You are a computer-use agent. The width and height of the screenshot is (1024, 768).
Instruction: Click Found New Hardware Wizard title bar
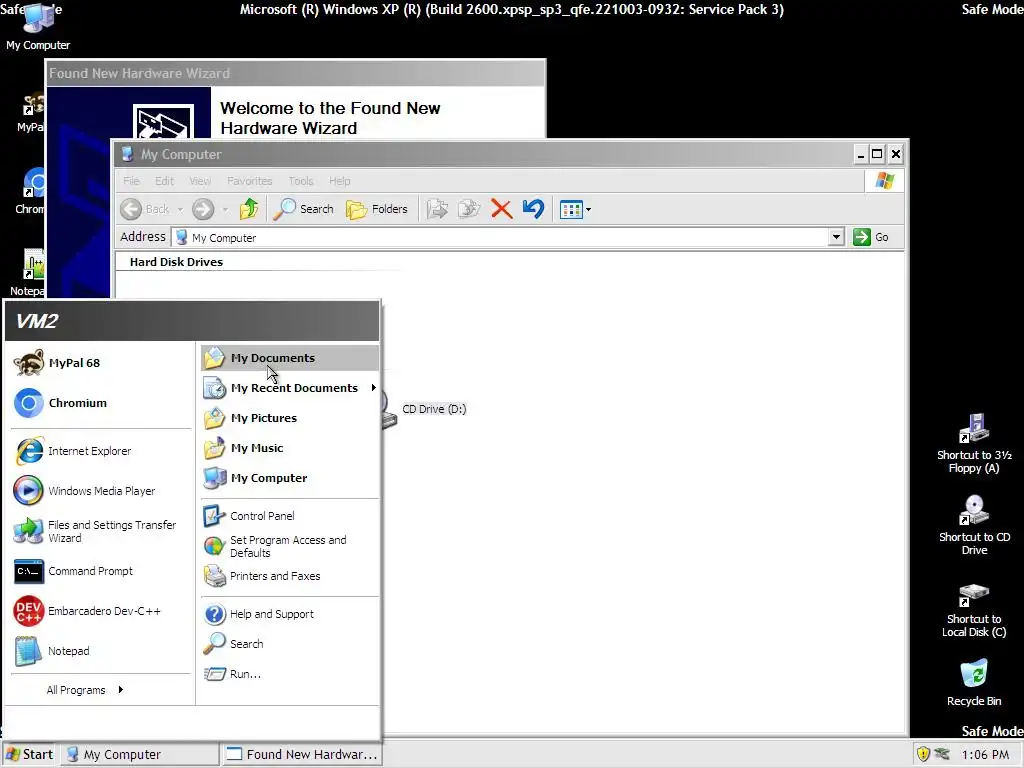coord(296,73)
